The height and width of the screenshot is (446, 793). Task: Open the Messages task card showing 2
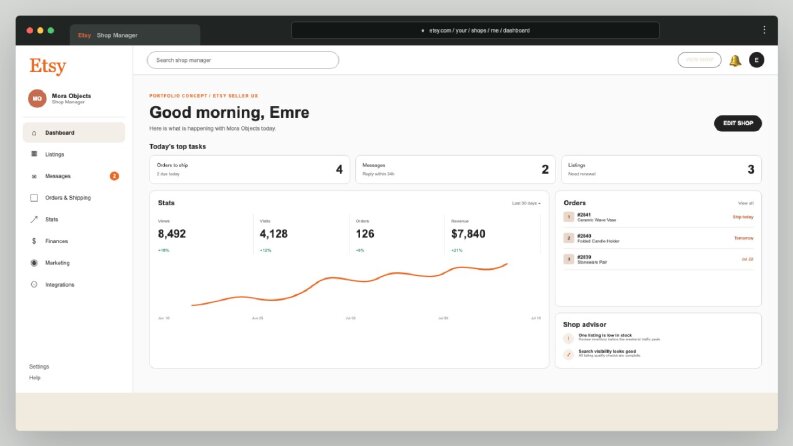(x=455, y=169)
